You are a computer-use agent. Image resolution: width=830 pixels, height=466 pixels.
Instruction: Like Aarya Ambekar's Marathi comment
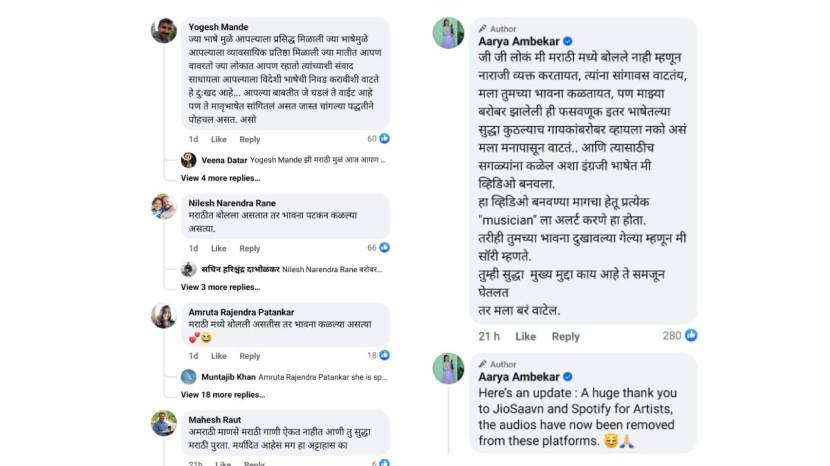[x=525, y=336]
